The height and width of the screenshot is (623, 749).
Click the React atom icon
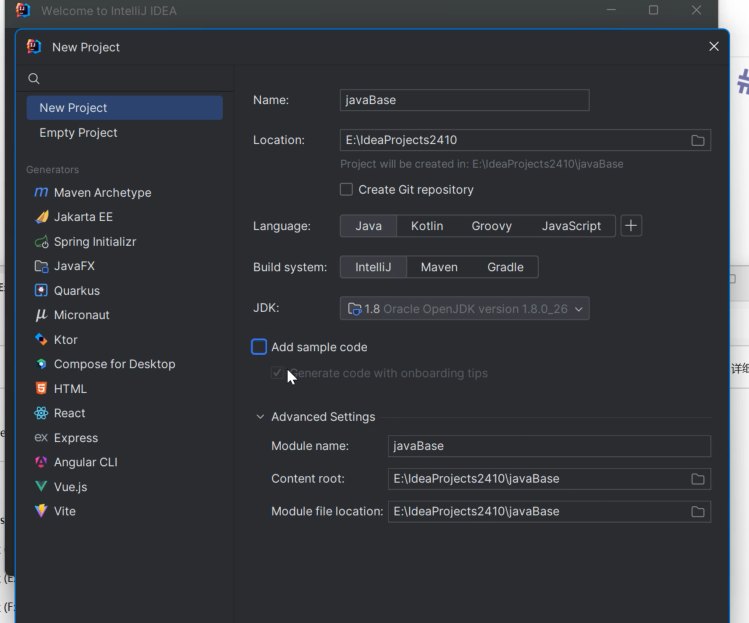(x=41, y=413)
